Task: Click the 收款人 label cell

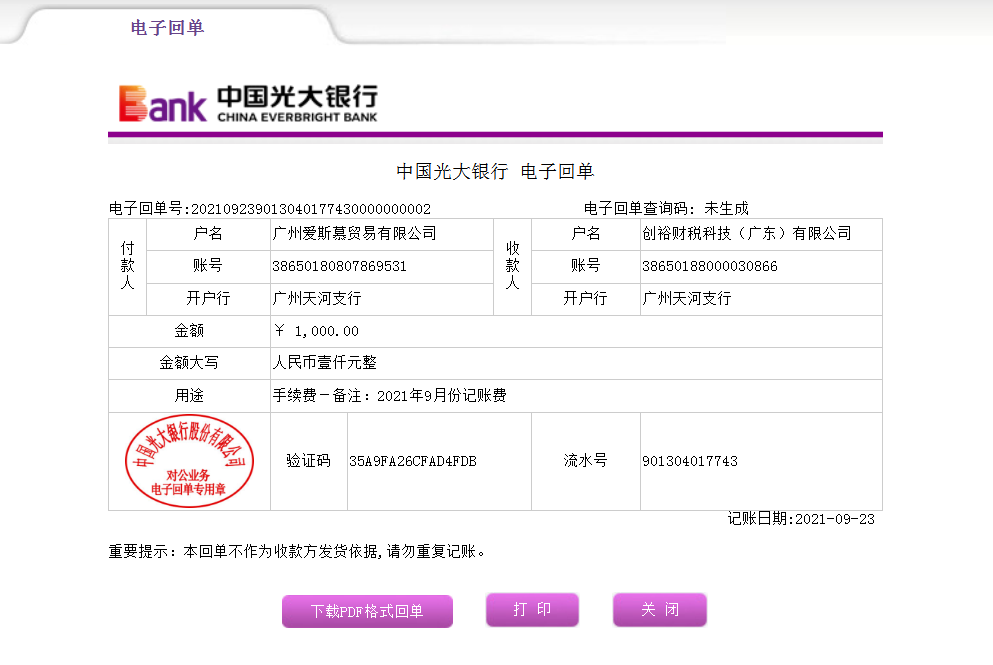Action: coord(512,267)
